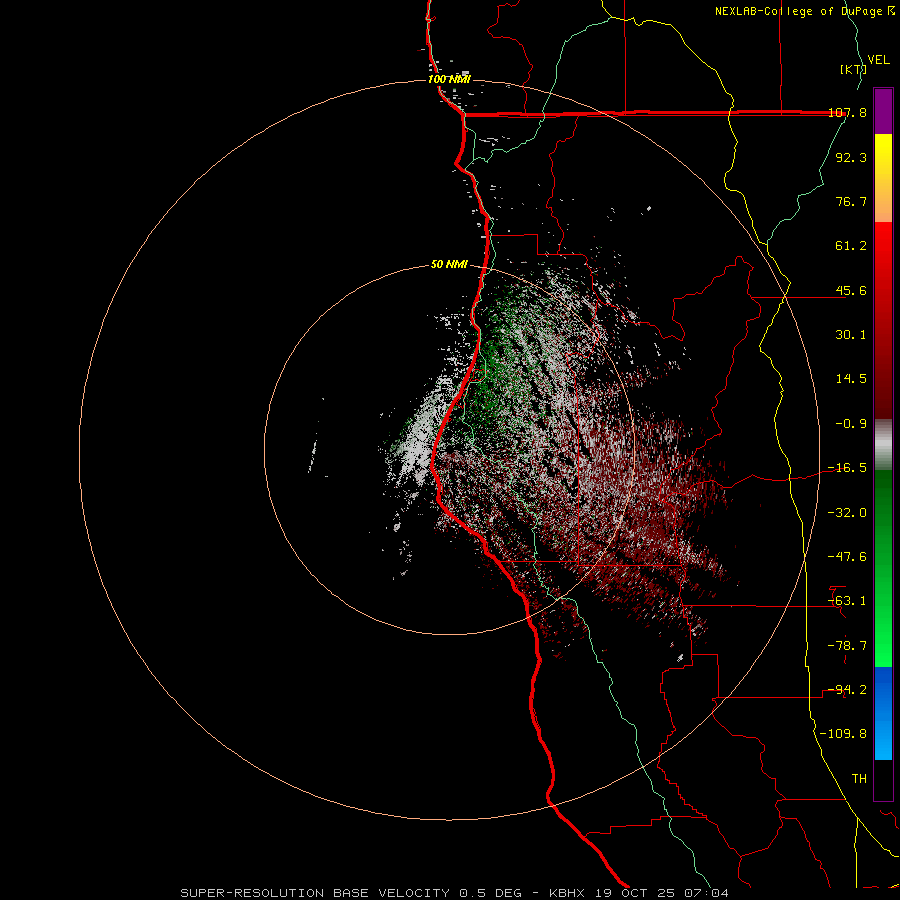This screenshot has width=900, height=900.
Task: Select the 61.2 value on velocity scale
Action: (851, 246)
